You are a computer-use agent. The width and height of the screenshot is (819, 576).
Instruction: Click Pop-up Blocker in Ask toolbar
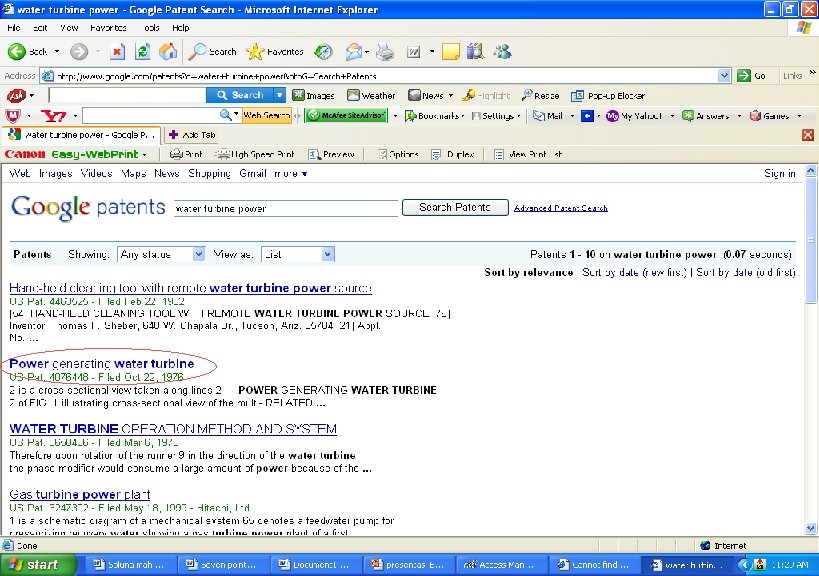click(608, 96)
